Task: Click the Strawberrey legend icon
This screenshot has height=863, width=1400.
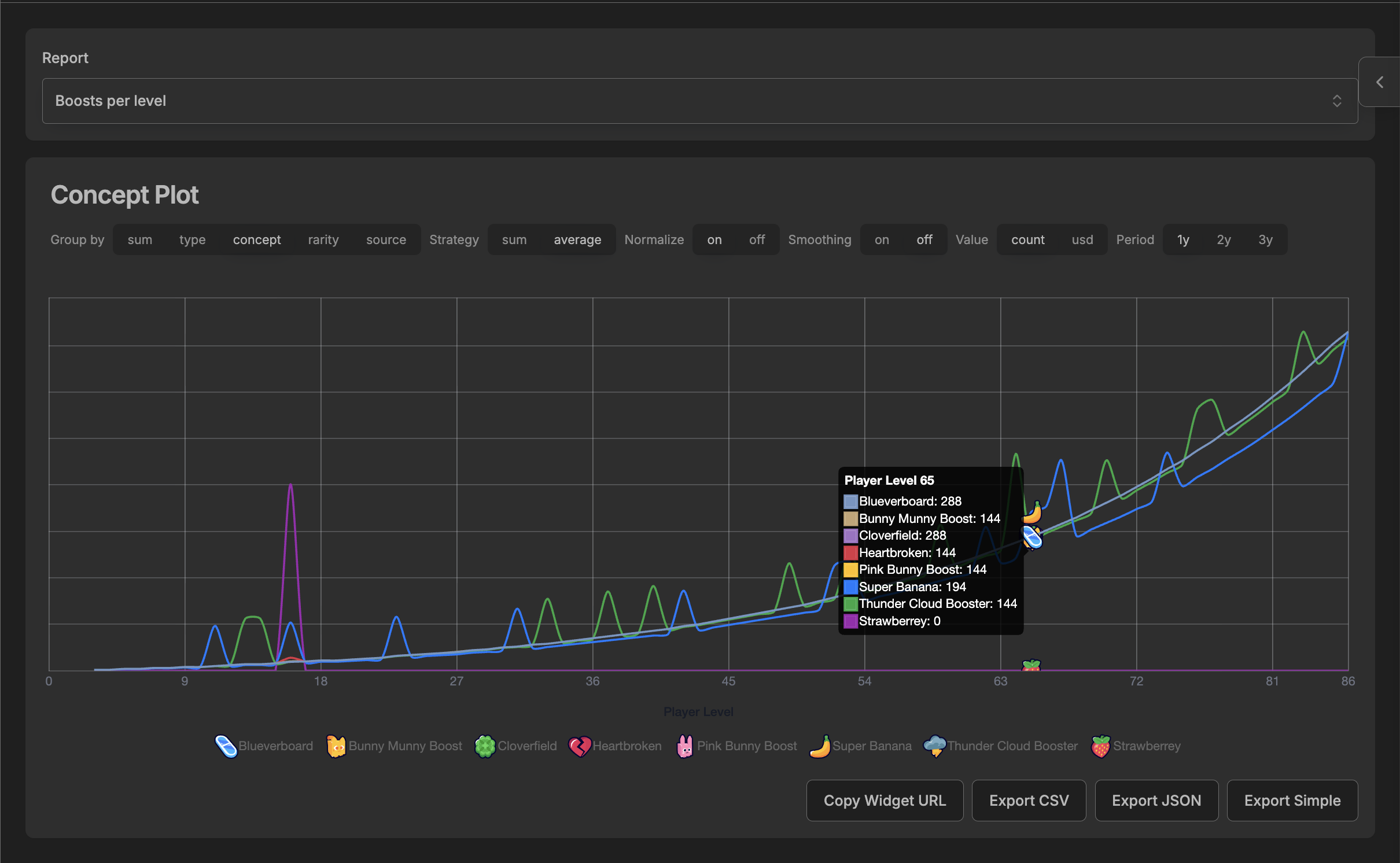Action: coord(1100,746)
